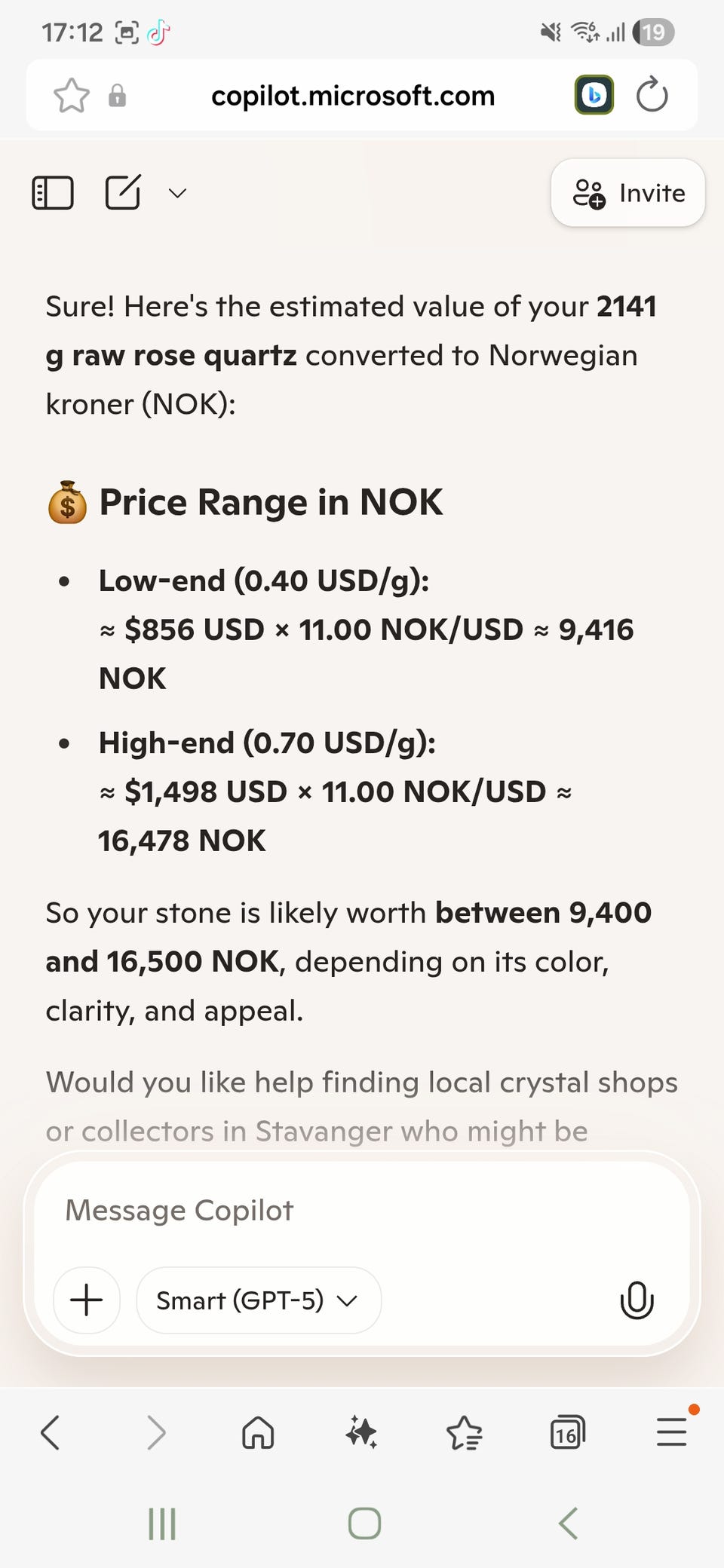Viewport: 724px width, 1568px height.
Task: Go forward with the browser forward arrow
Action: tap(155, 1432)
